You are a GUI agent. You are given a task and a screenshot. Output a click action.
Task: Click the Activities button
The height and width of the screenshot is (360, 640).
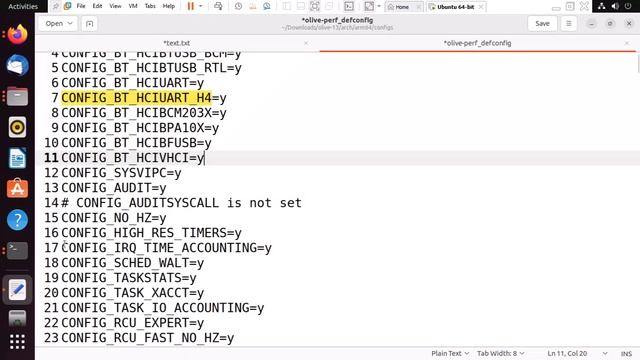point(23,6)
